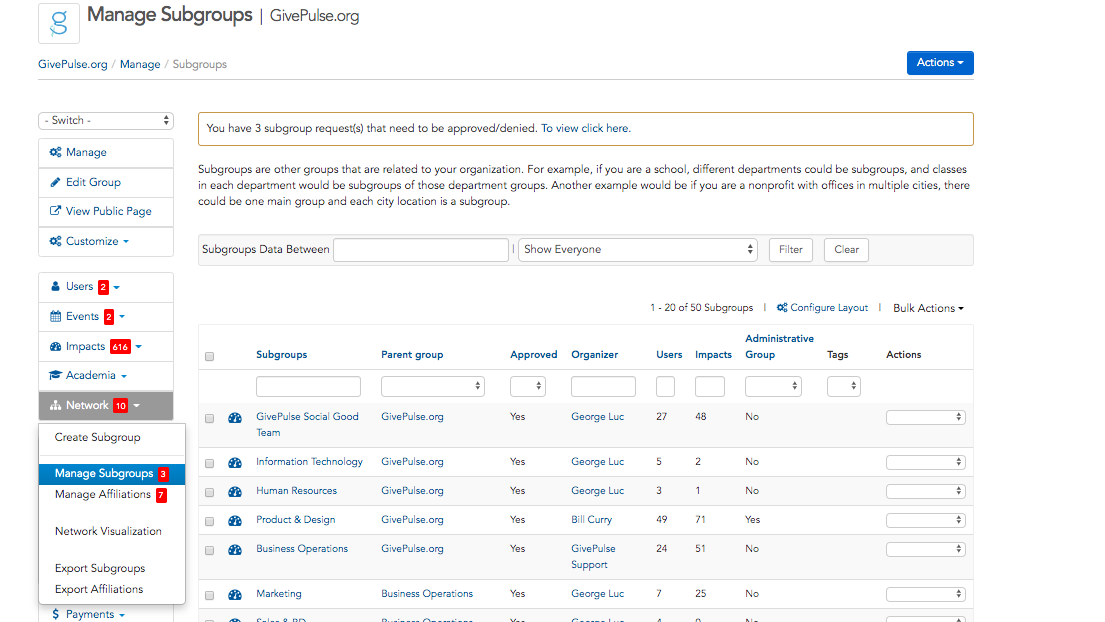The width and height of the screenshot is (1105, 622).
Task: Open actions dropdown for Marketing row
Action: (925, 595)
